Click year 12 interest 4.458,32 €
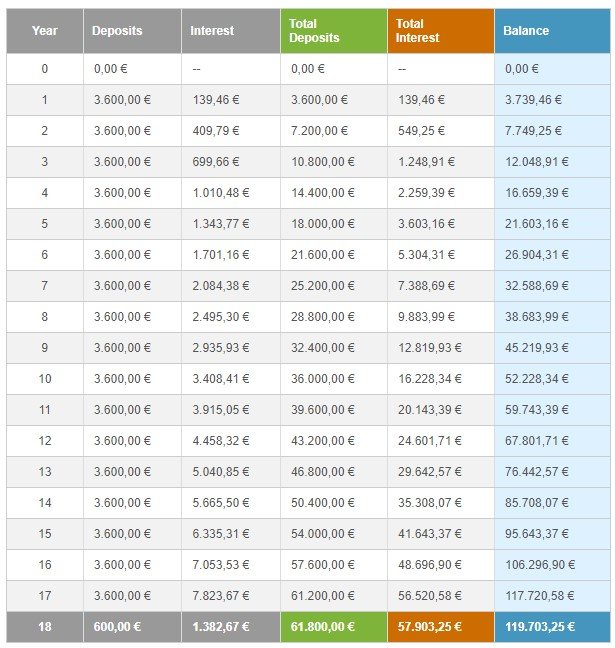The width and height of the screenshot is (615, 648). pyautogui.click(x=221, y=441)
